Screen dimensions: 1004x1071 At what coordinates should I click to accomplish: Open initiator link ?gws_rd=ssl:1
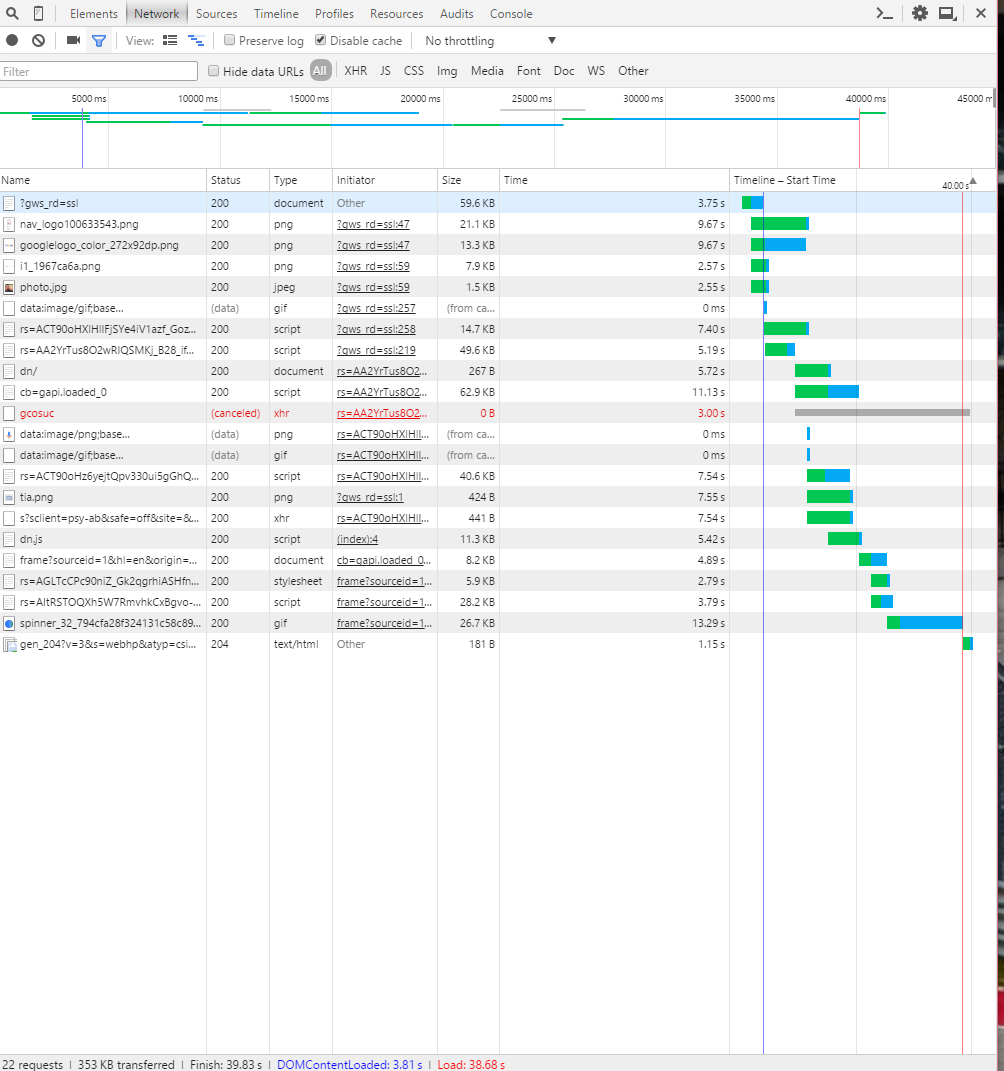(369, 498)
